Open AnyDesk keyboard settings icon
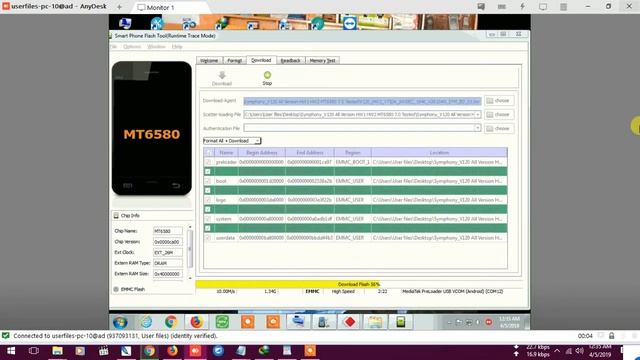The width and height of the screenshot is (640, 360). 502,7
